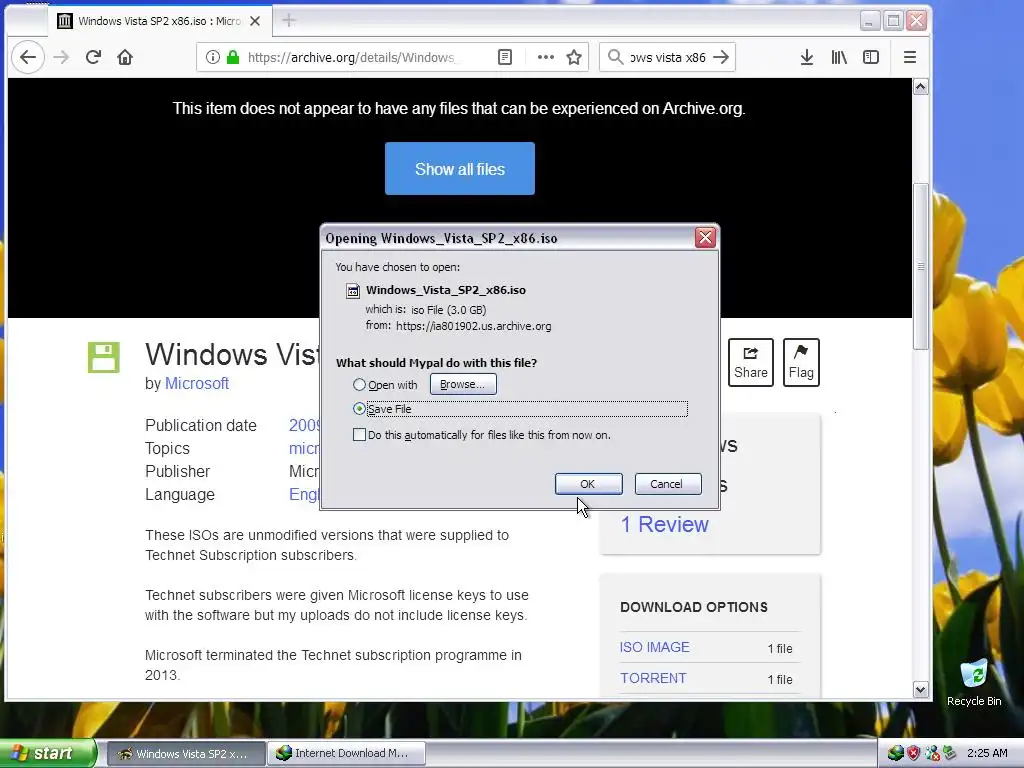Open the library icon
Viewport: 1024px width, 768px height.
[839, 57]
